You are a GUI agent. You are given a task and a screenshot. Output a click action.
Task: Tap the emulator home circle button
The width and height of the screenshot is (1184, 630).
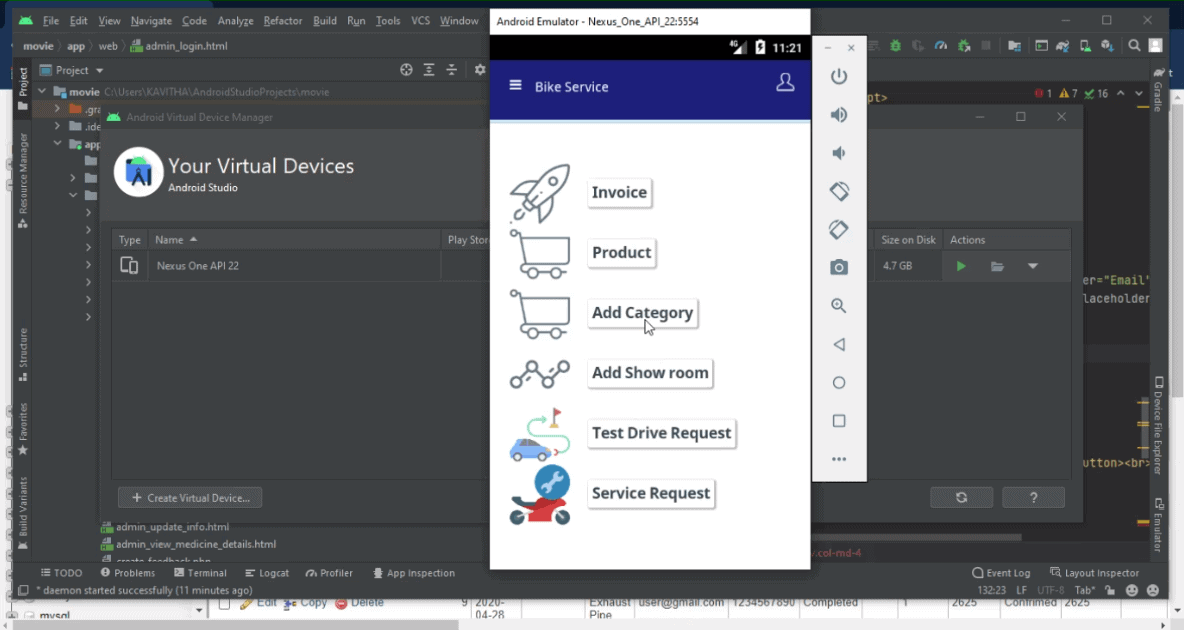pos(839,383)
